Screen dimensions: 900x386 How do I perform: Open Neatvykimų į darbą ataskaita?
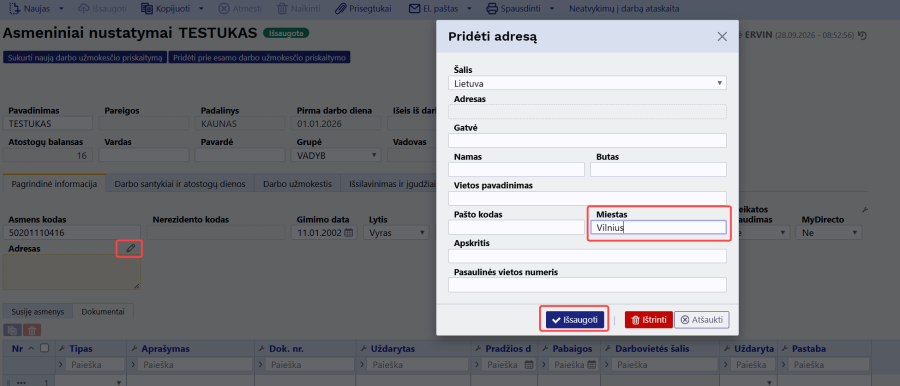[624, 9]
